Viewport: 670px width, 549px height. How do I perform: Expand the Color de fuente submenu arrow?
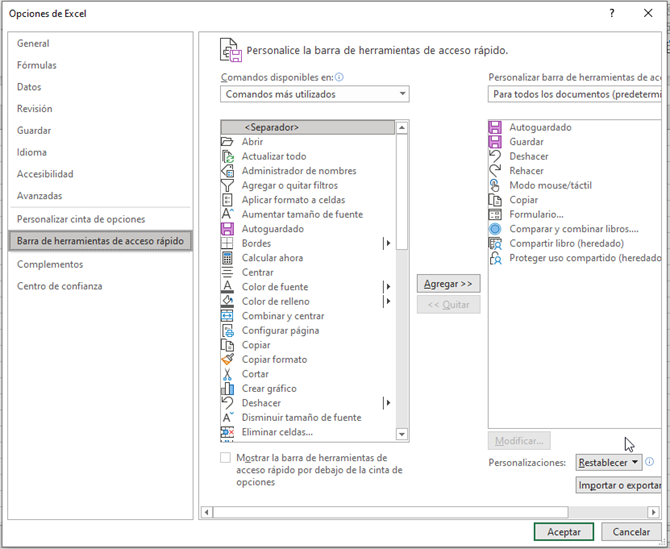[388, 287]
